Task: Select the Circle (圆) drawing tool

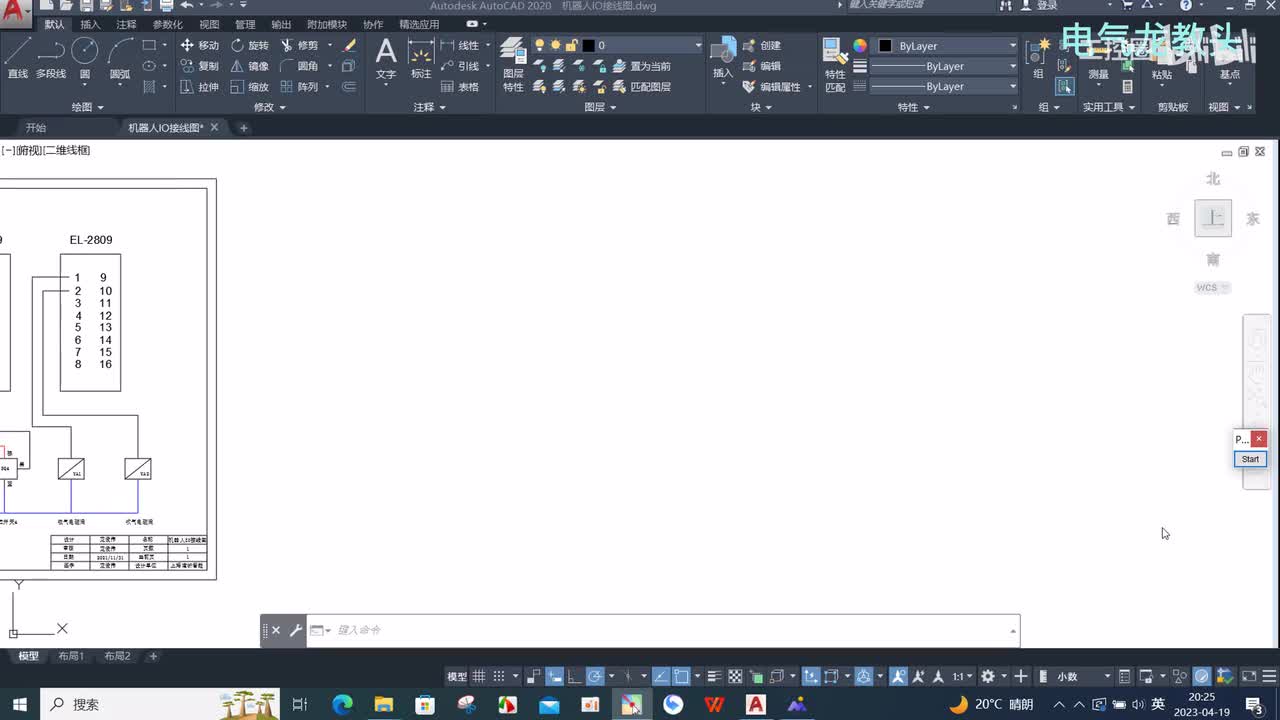Action: pyautogui.click(x=85, y=59)
